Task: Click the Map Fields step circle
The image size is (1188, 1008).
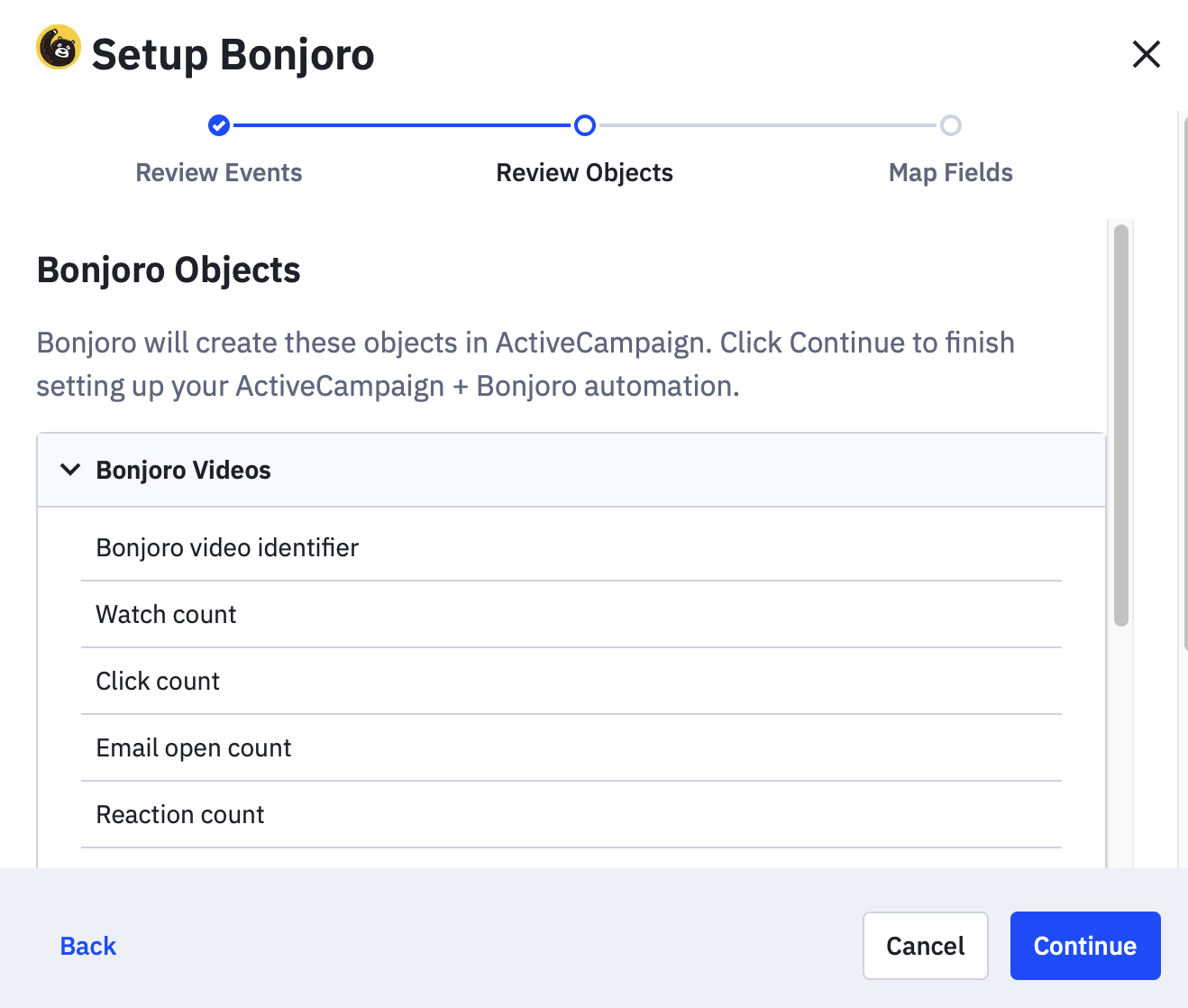Action: [x=951, y=125]
